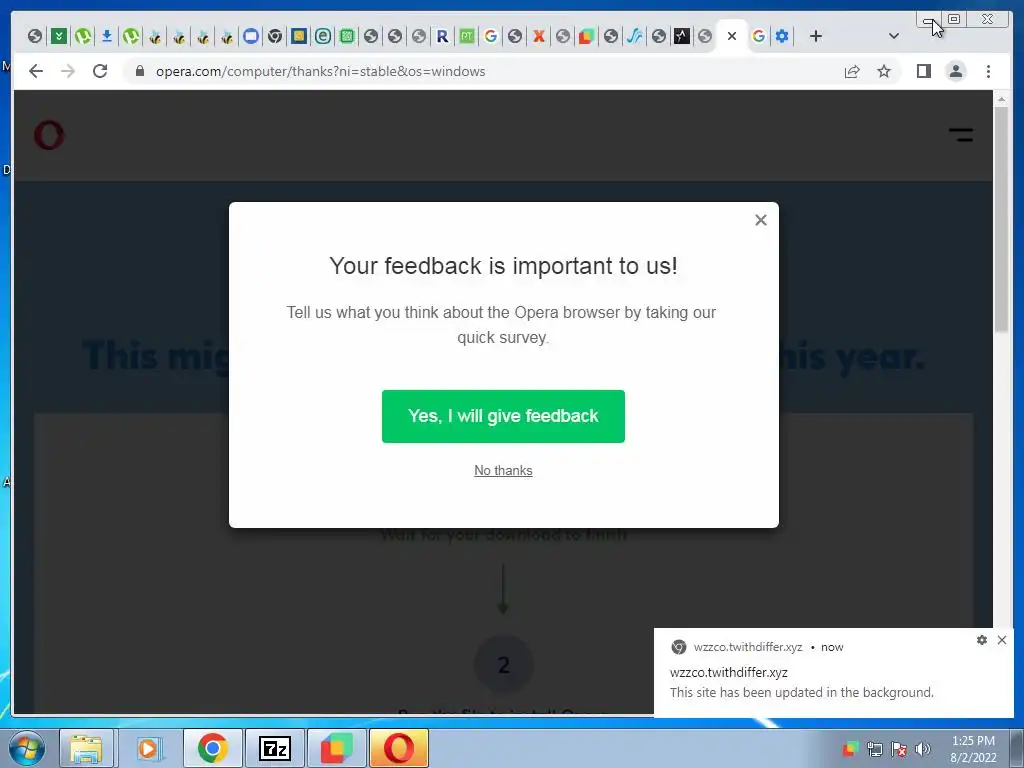1024x768 pixels.
Task: Switch to the blue download-arrow tab
Action: pyautogui.click(x=106, y=36)
